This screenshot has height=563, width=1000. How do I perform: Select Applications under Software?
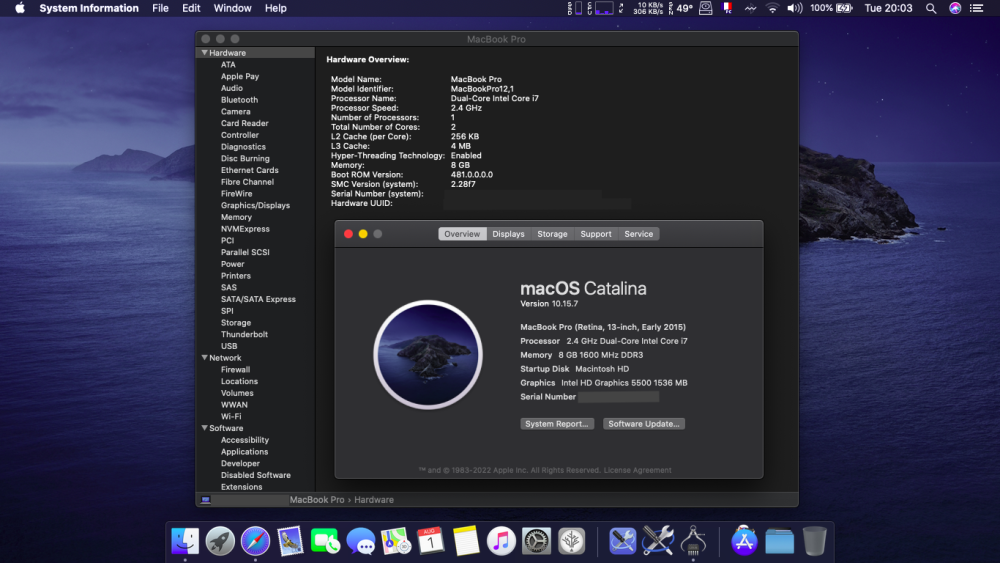[x=244, y=452]
